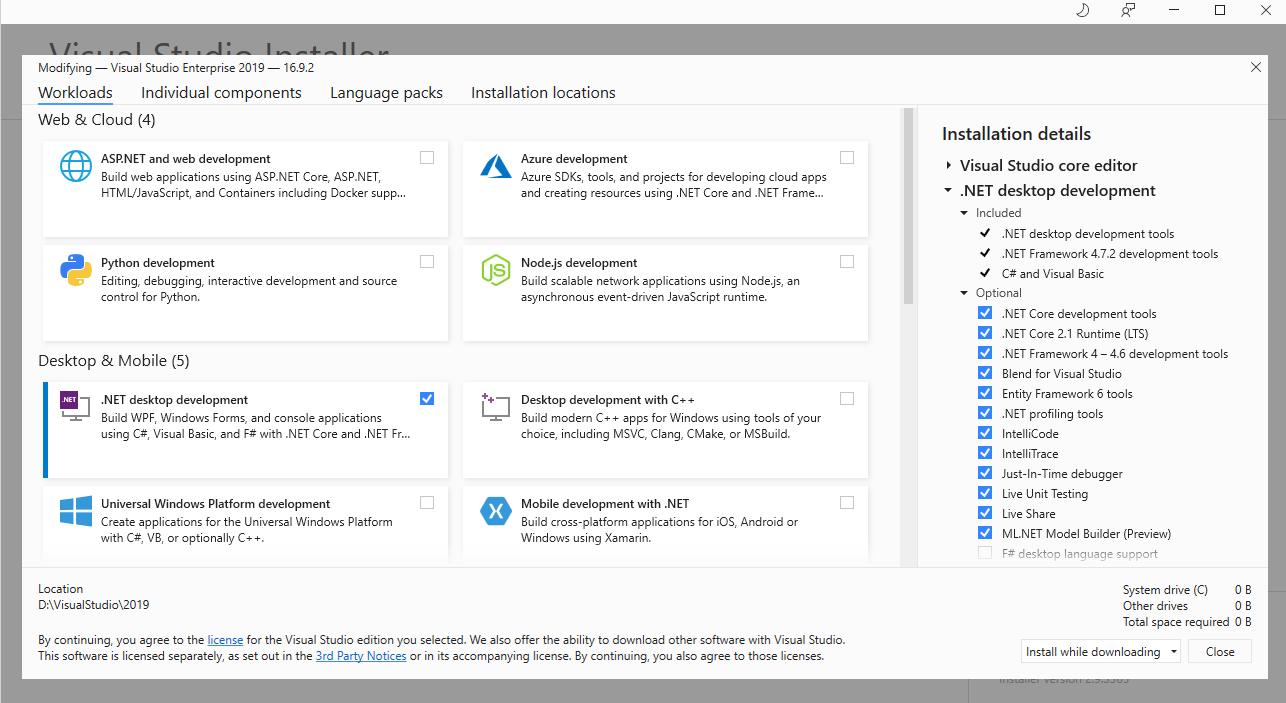Uncheck Live Share option
Viewport: 1286px width, 703px height.
[985, 513]
